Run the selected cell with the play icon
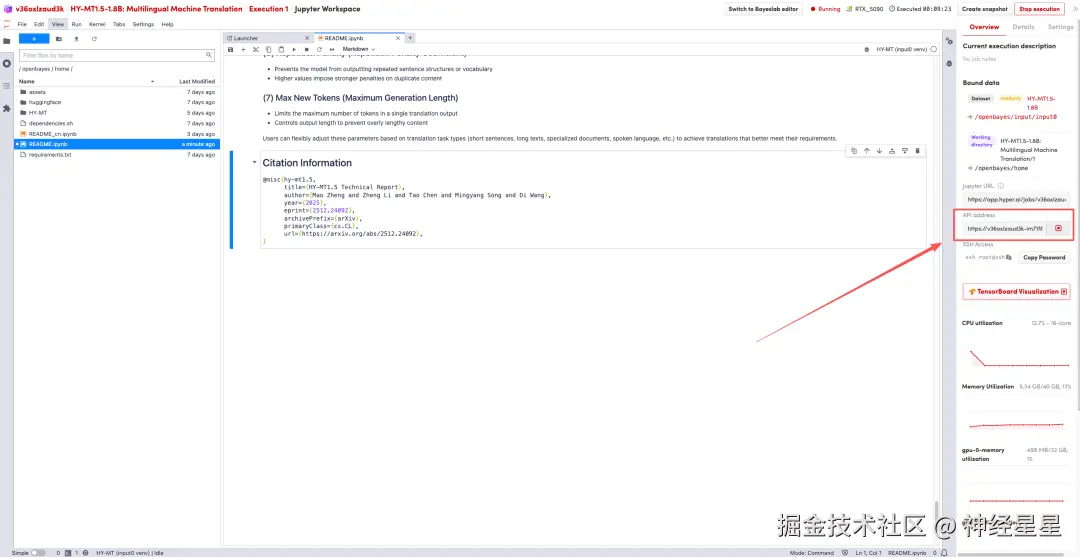The height and width of the screenshot is (557, 1080). point(294,50)
